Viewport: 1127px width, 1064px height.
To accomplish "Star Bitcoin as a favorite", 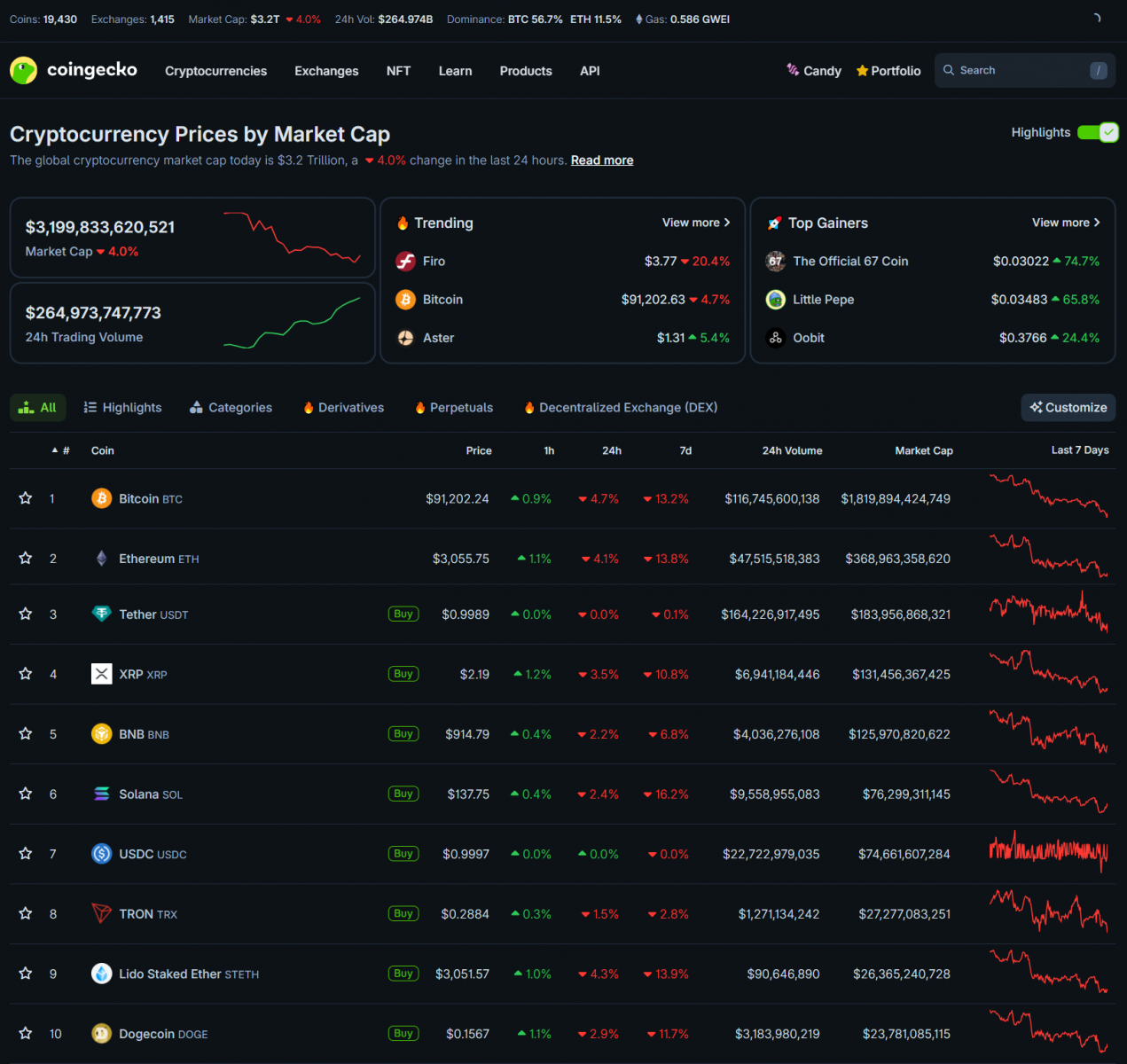I will point(26,498).
